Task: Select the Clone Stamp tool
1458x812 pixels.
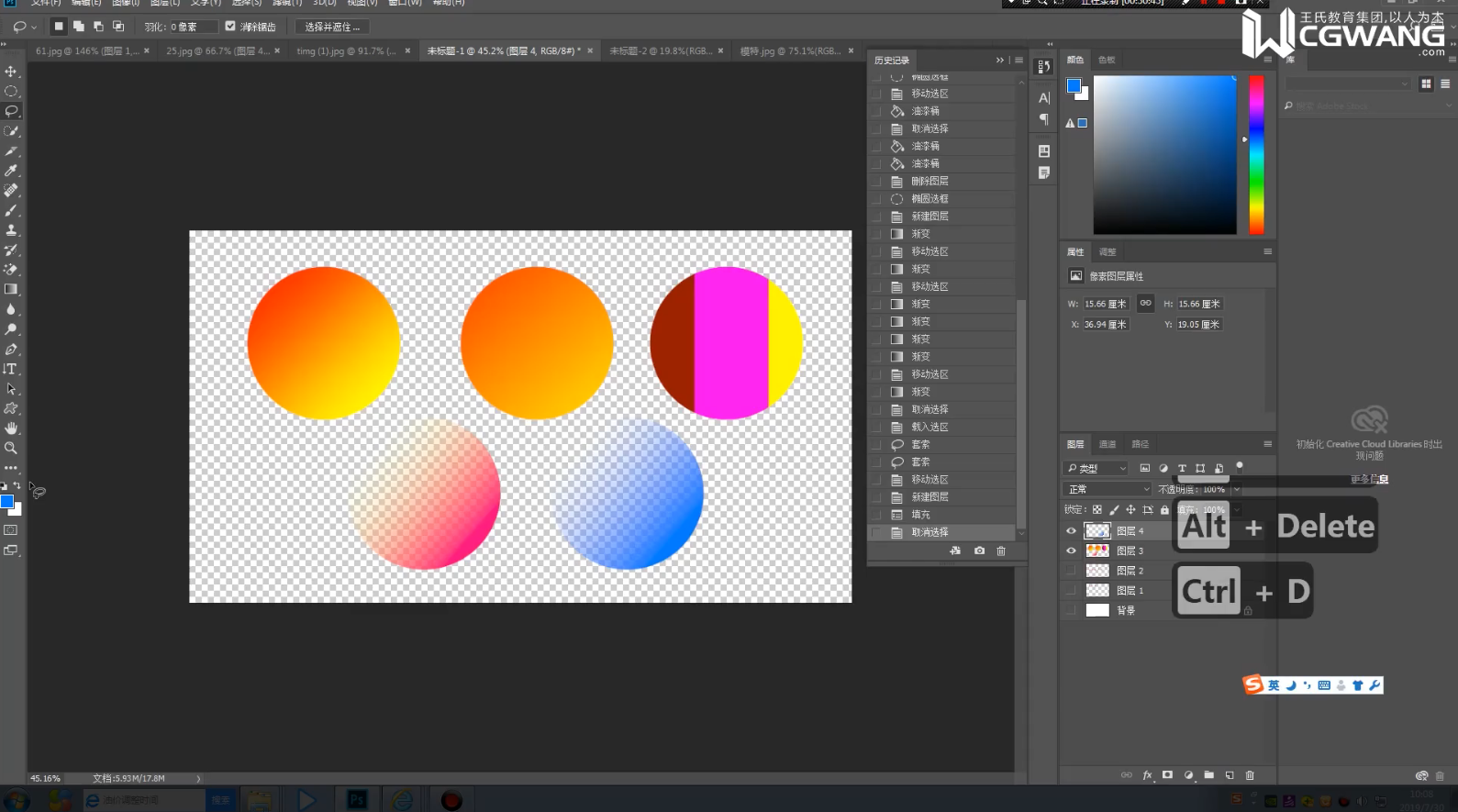Action: (x=11, y=230)
